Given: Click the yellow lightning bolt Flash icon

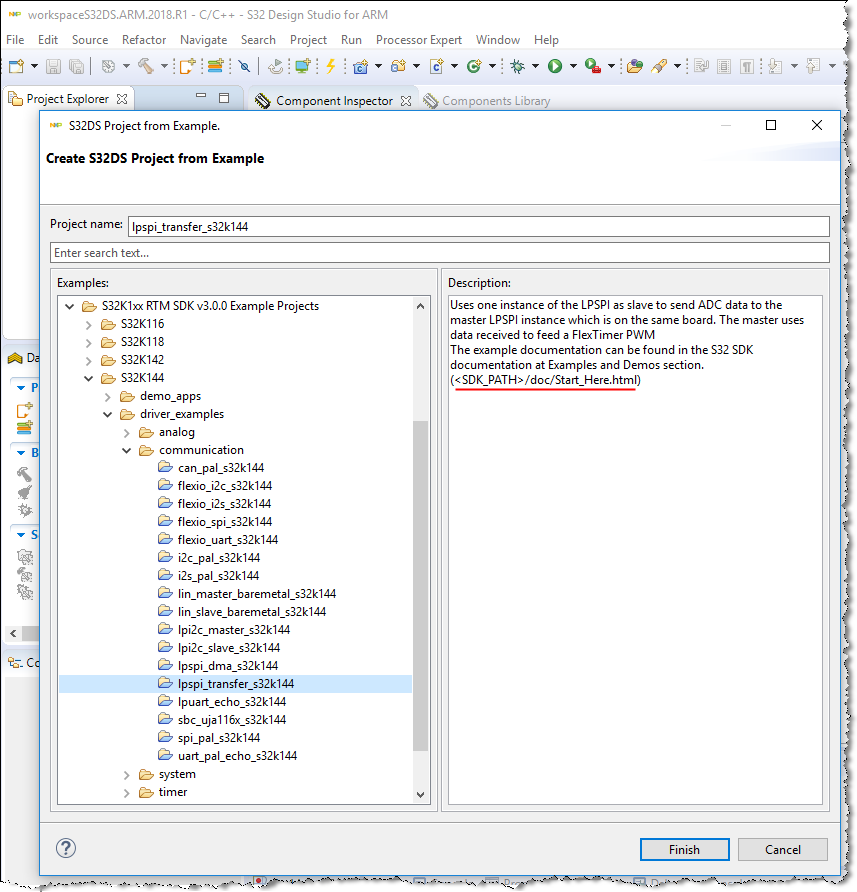Looking at the screenshot, I should (x=331, y=66).
